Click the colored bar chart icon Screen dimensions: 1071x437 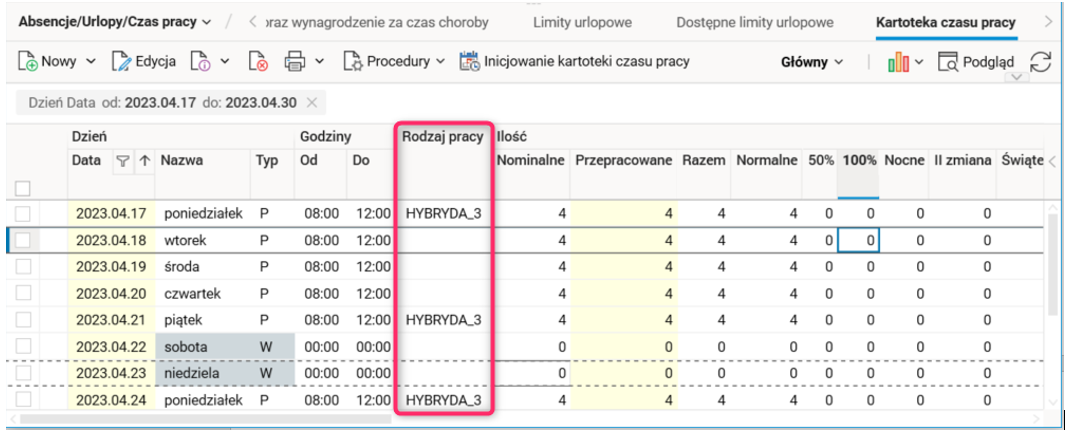pyautogui.click(x=898, y=62)
